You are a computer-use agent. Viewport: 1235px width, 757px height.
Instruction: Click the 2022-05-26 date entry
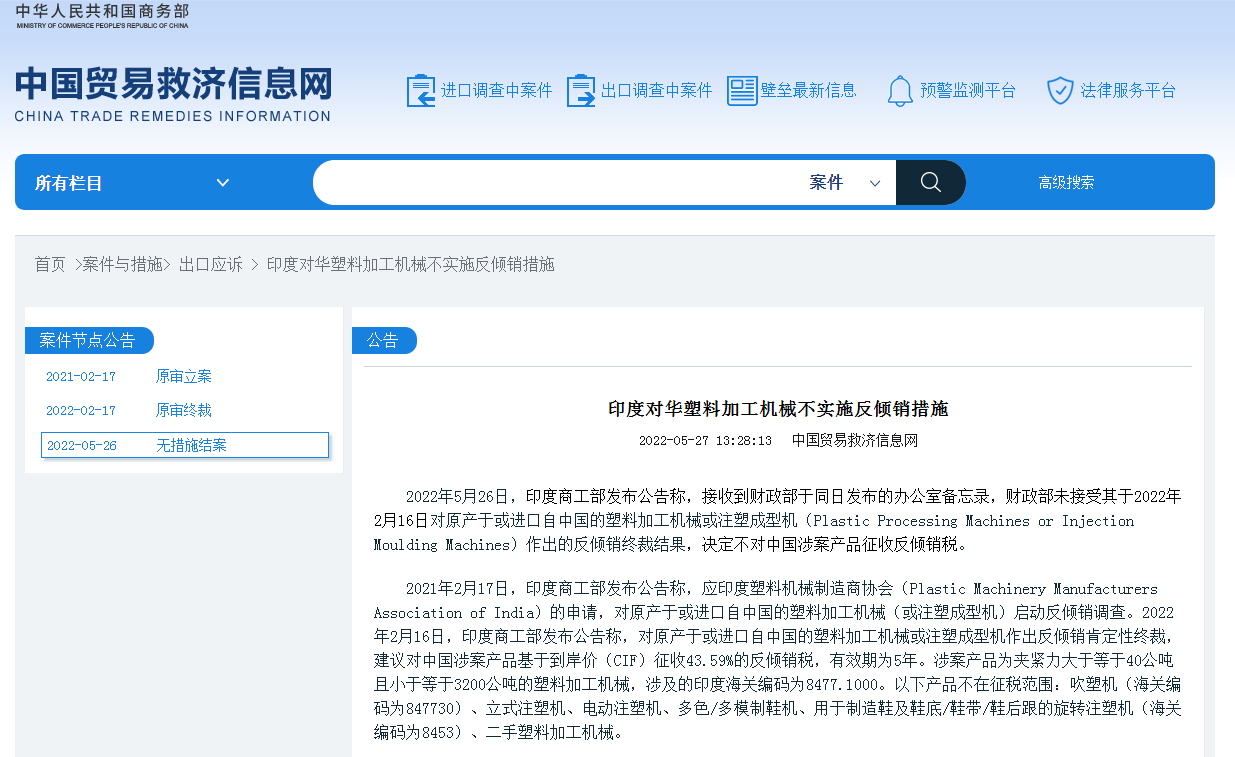point(82,446)
